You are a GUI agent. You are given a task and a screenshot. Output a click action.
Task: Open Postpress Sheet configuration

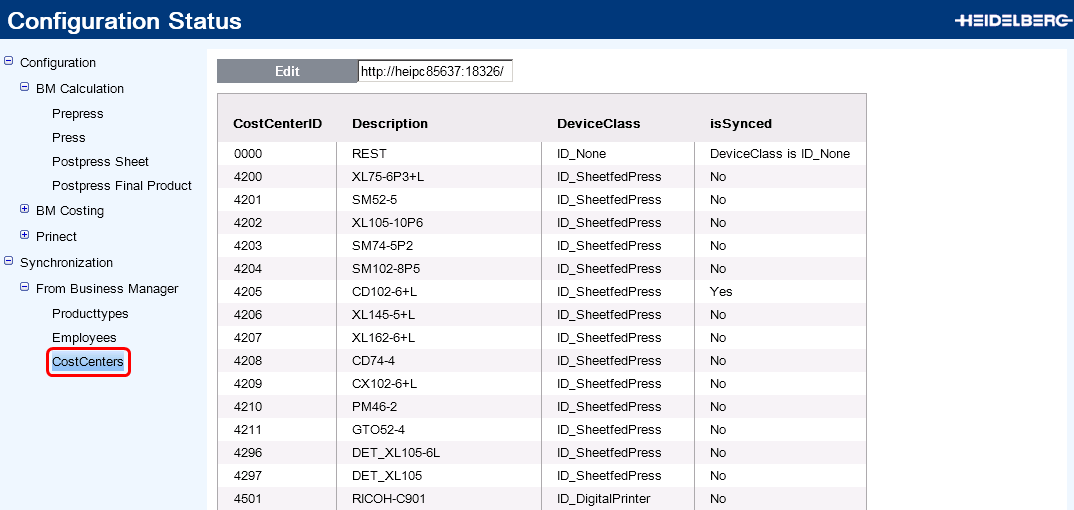pyautogui.click(x=100, y=162)
